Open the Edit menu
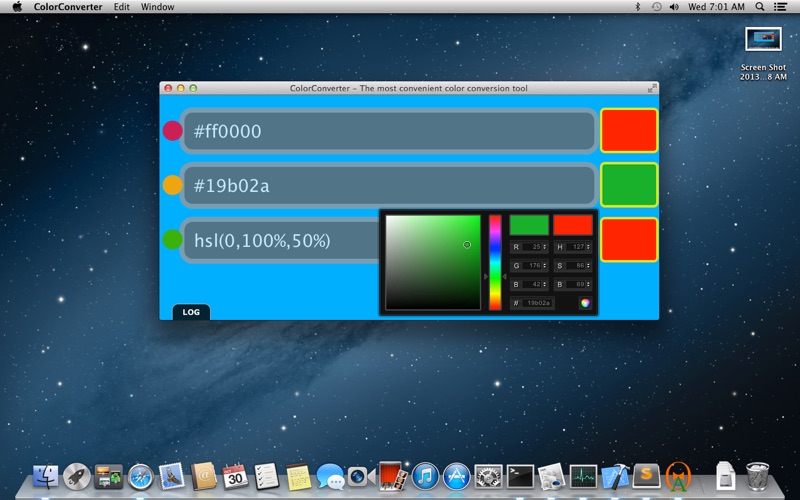The height and width of the screenshot is (500, 800). click(121, 7)
